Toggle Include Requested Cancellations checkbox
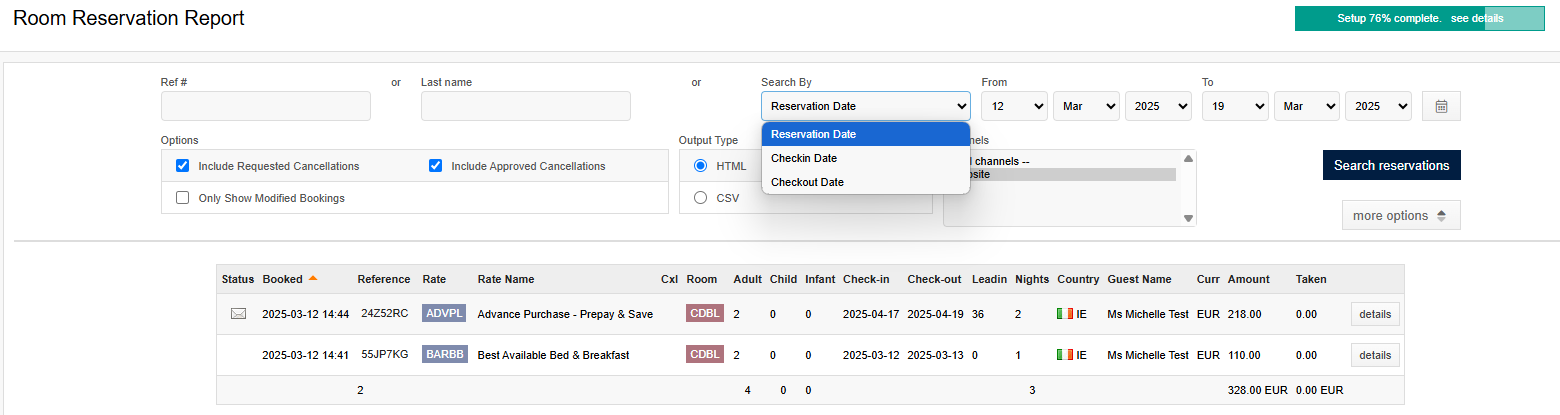 pos(182,166)
